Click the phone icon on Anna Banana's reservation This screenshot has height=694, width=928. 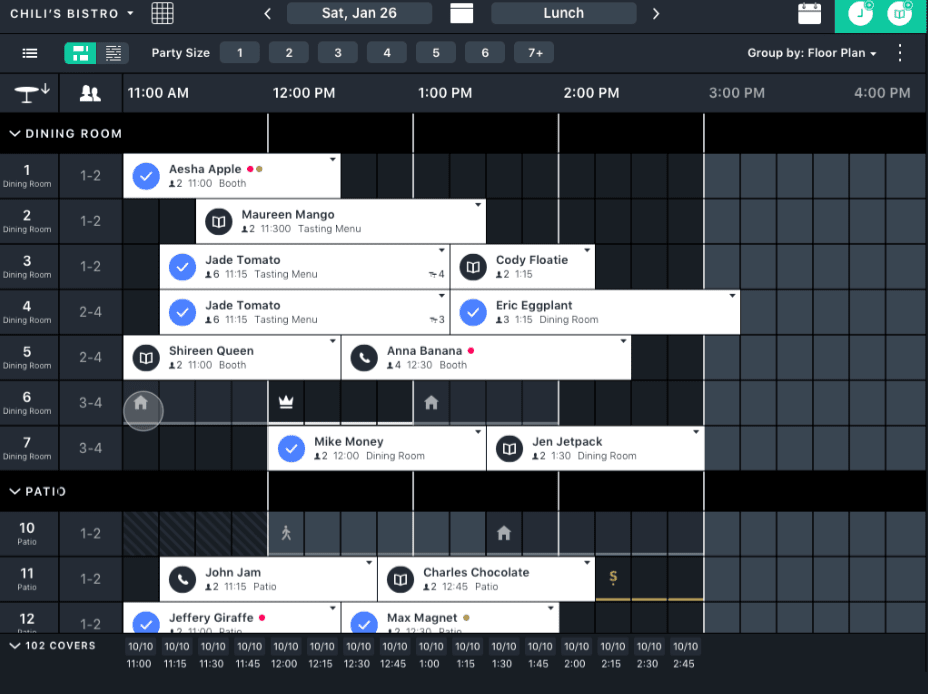tap(363, 357)
